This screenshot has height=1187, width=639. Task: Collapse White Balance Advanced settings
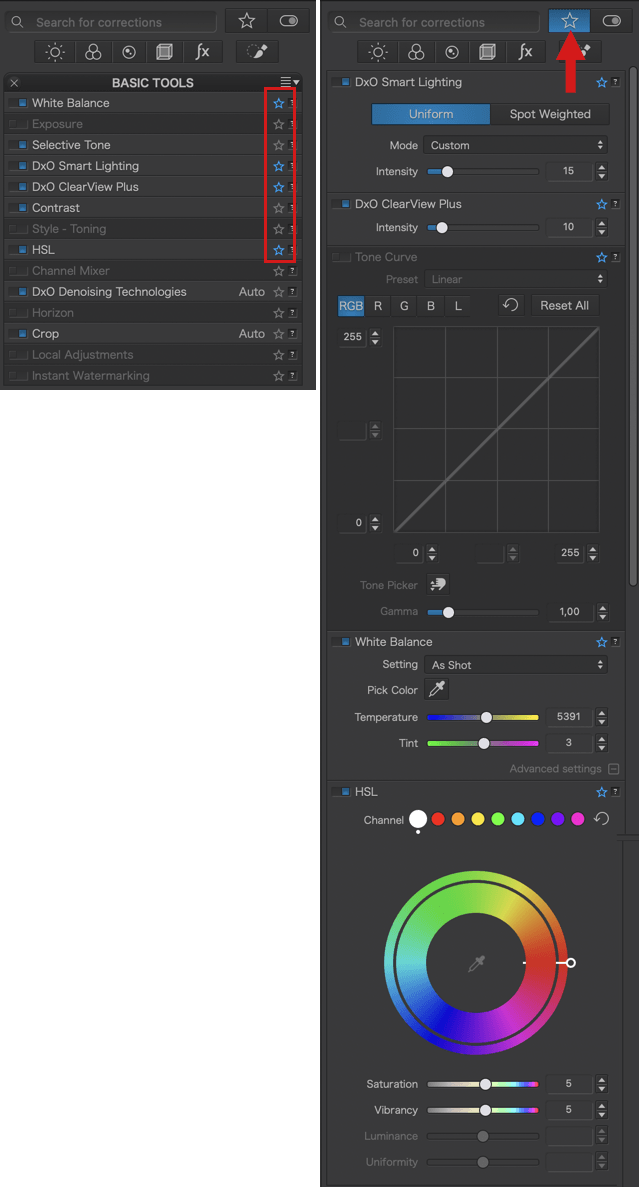pyautogui.click(x=614, y=769)
